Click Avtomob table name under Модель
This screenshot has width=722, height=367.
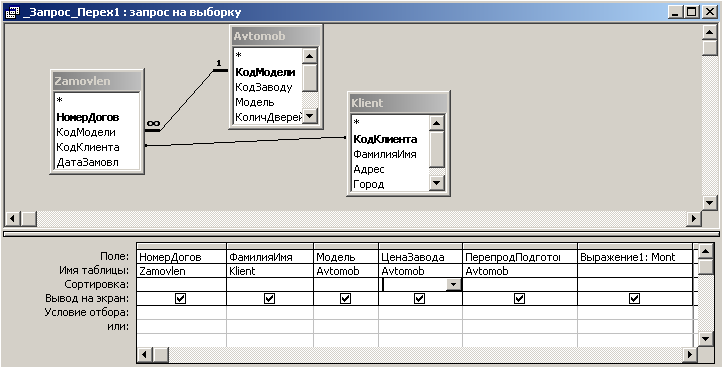pos(346,271)
